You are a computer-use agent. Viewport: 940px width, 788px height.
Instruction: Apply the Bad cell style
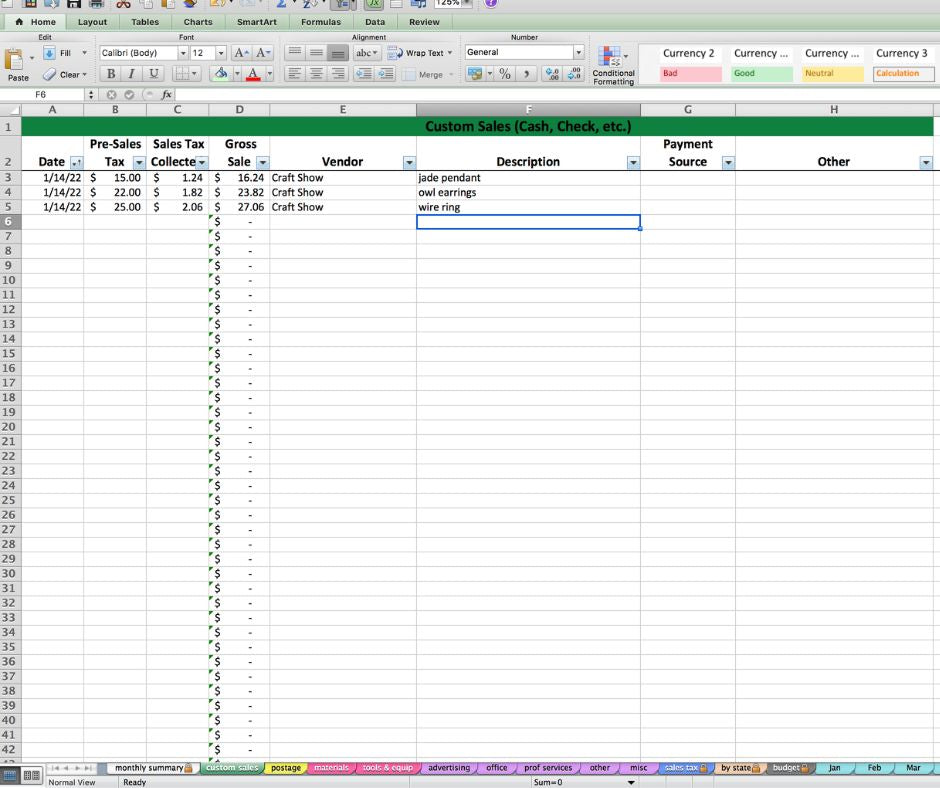690,74
